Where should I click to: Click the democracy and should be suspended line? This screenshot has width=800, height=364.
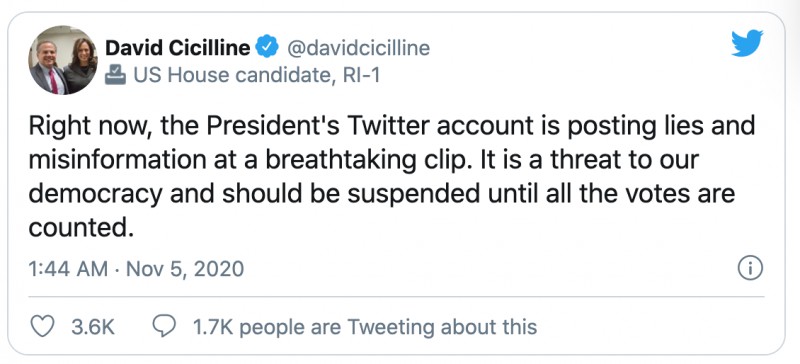coord(382,194)
